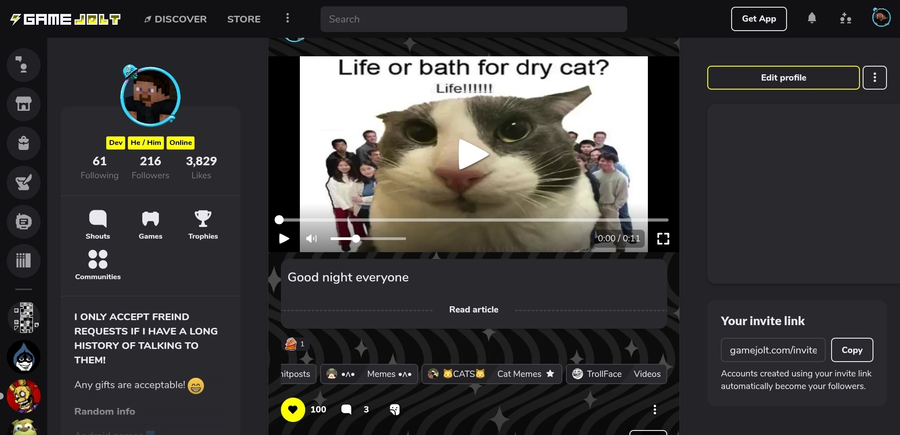The image size is (900, 435).
Task: Click the profile avatar picture
Action: [x=150, y=96]
